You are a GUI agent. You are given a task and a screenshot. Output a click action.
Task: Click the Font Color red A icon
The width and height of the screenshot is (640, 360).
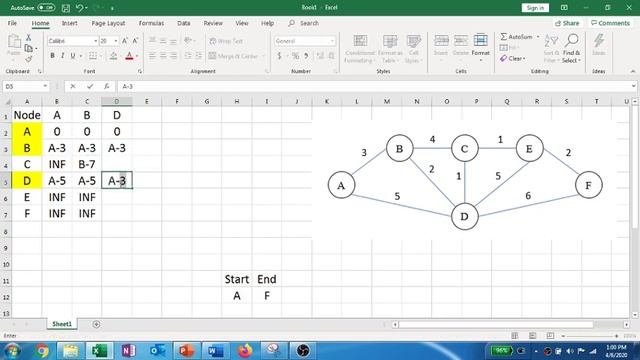pyautogui.click(x=129, y=56)
